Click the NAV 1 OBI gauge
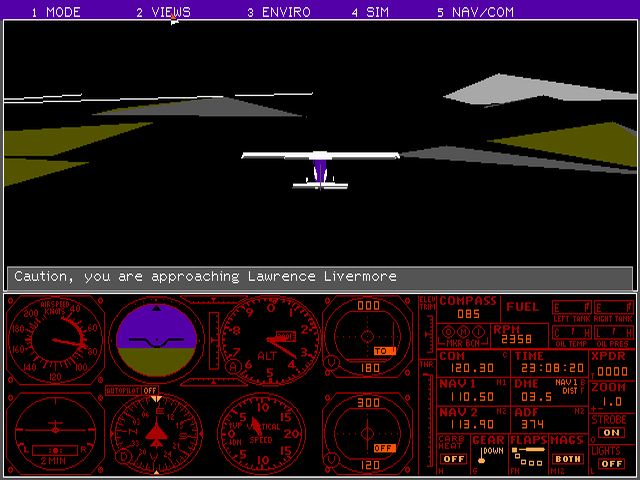 pyautogui.click(x=367, y=337)
